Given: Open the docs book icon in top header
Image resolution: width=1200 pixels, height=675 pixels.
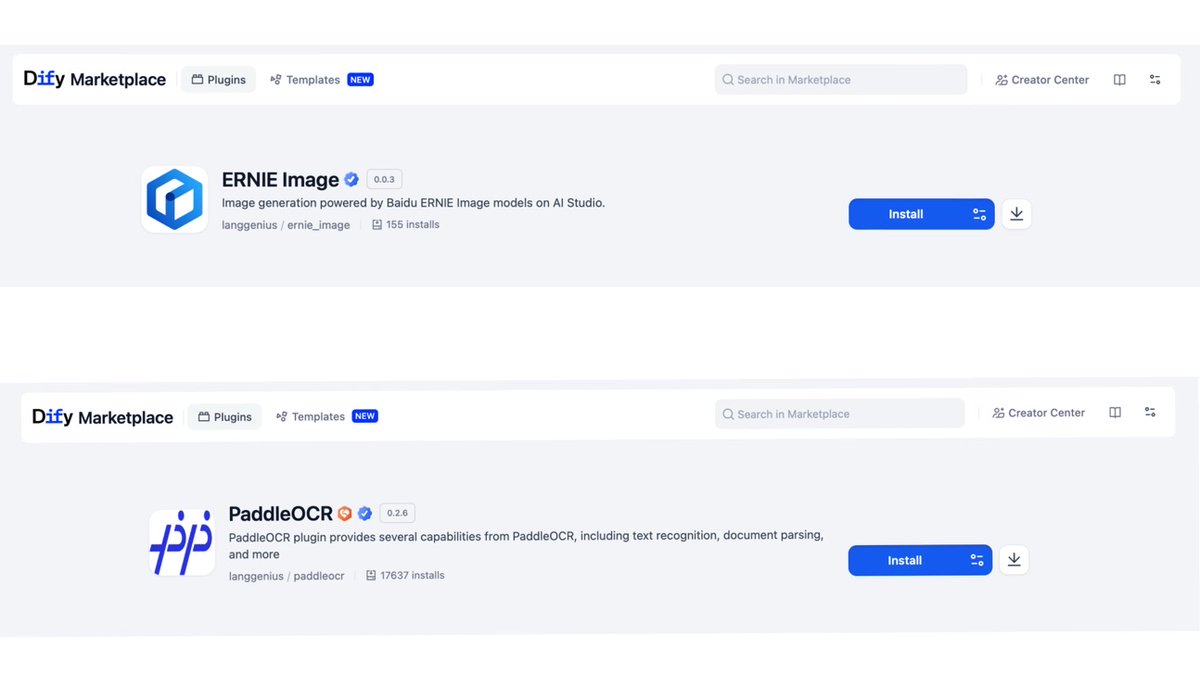Looking at the screenshot, I should tap(1119, 80).
